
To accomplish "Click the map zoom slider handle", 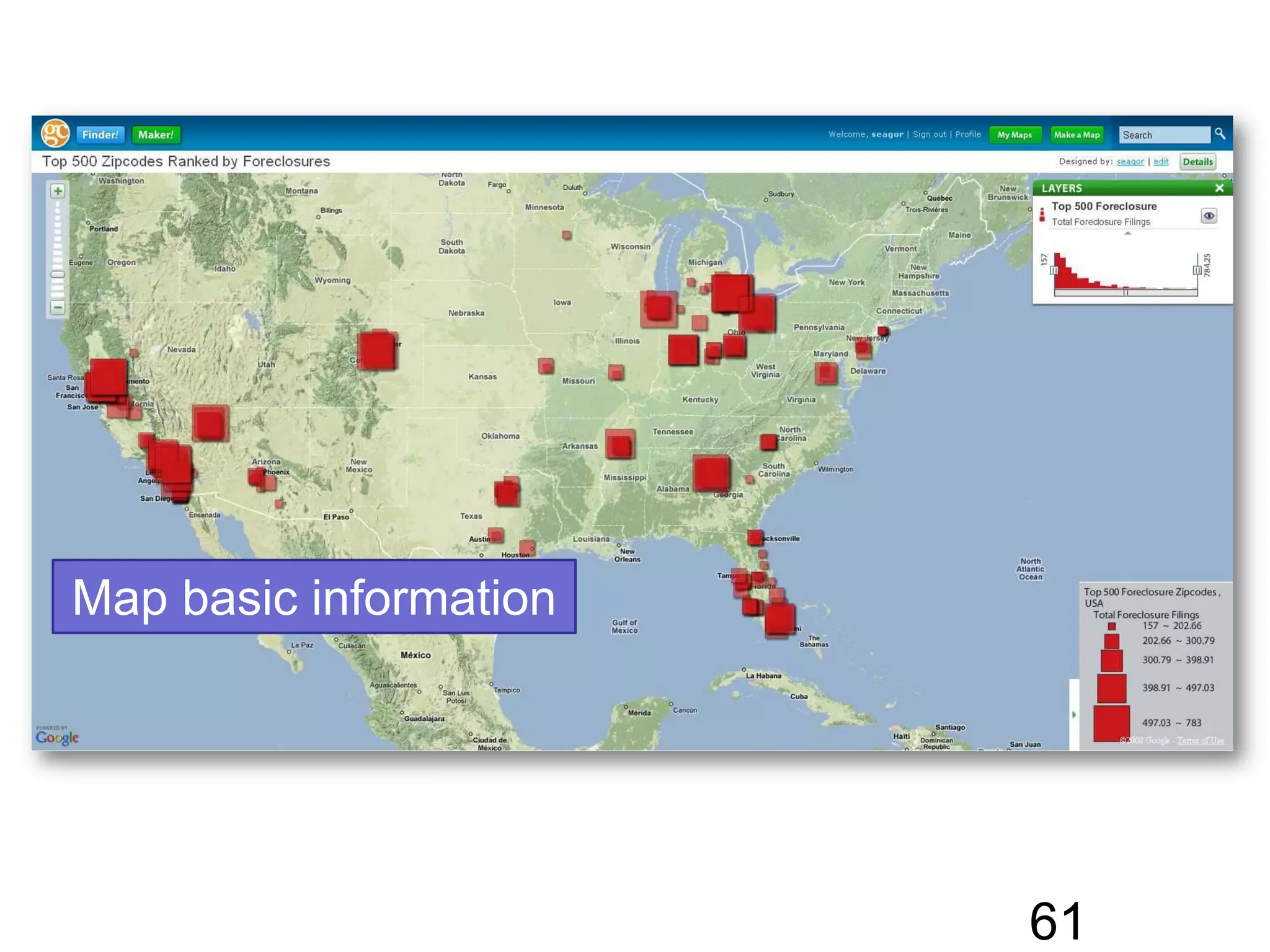I will pos(58,274).
